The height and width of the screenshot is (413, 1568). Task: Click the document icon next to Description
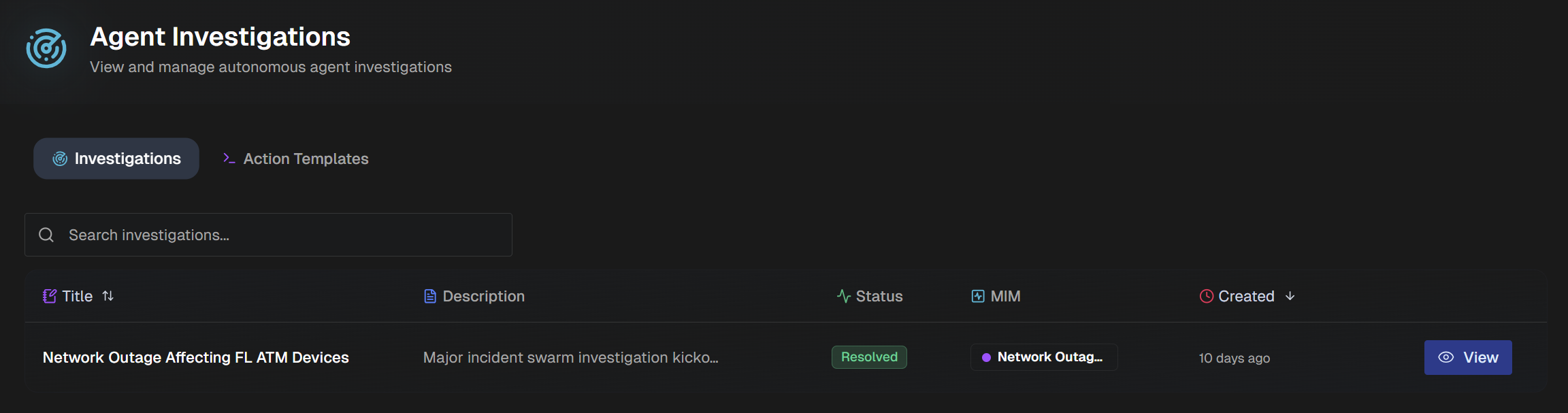[x=429, y=296]
